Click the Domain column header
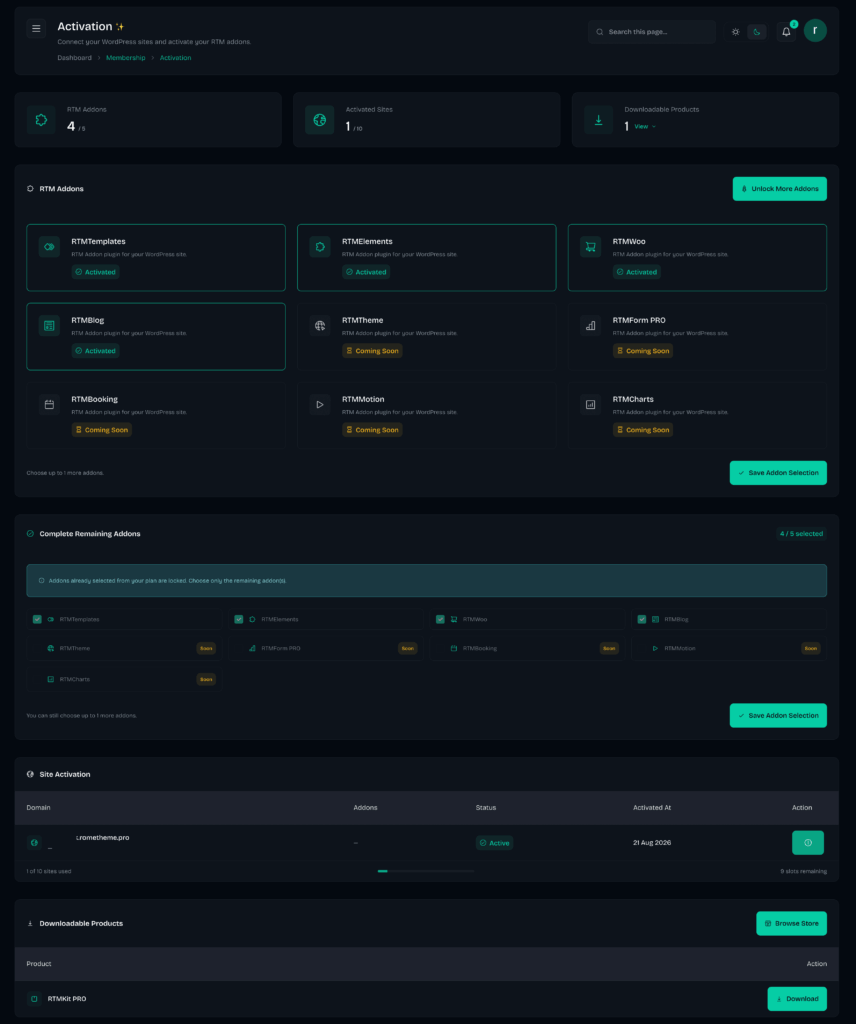Image resolution: width=856 pixels, height=1024 pixels. click(x=39, y=808)
